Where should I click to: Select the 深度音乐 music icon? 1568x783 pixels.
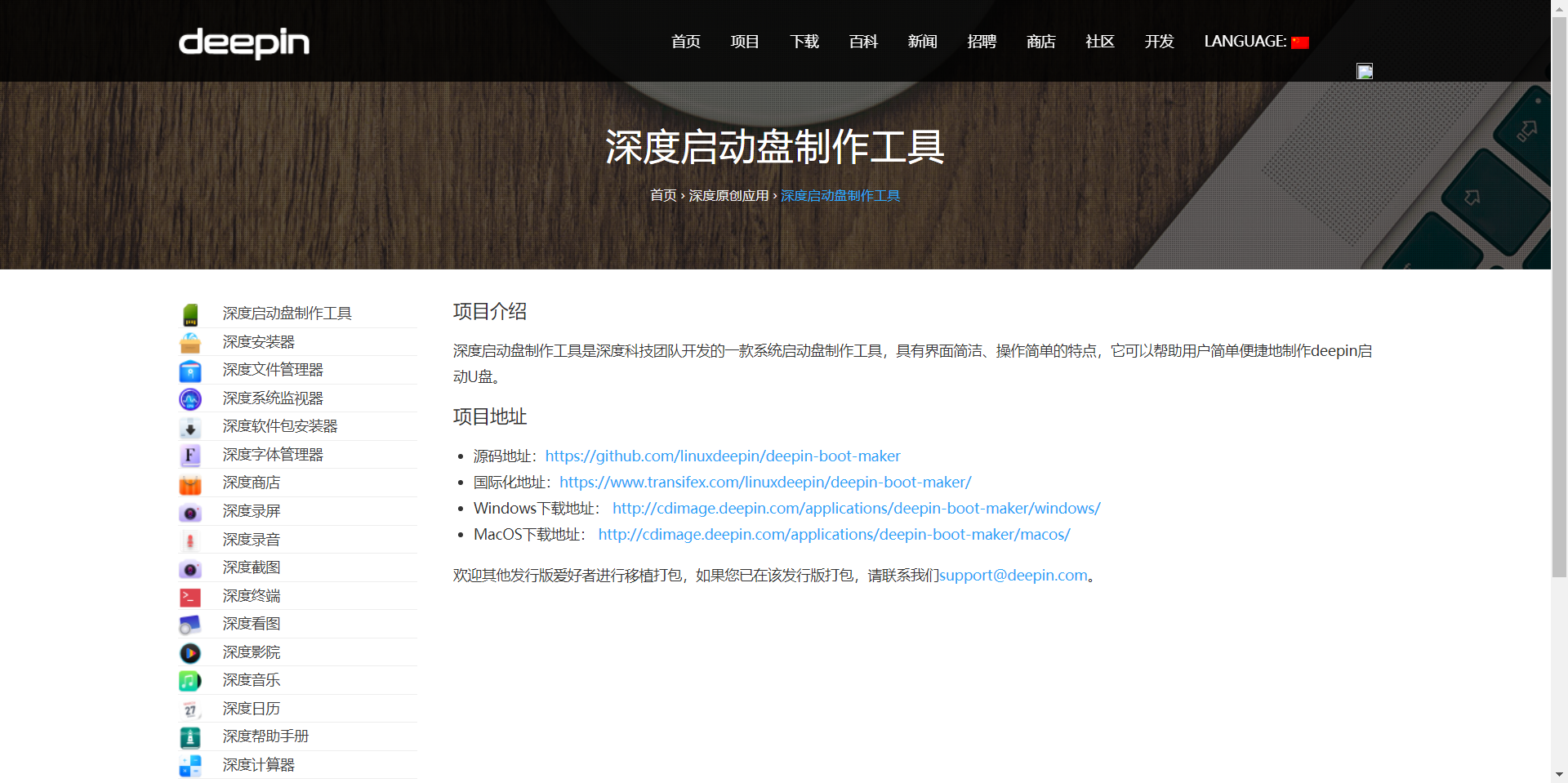point(190,681)
